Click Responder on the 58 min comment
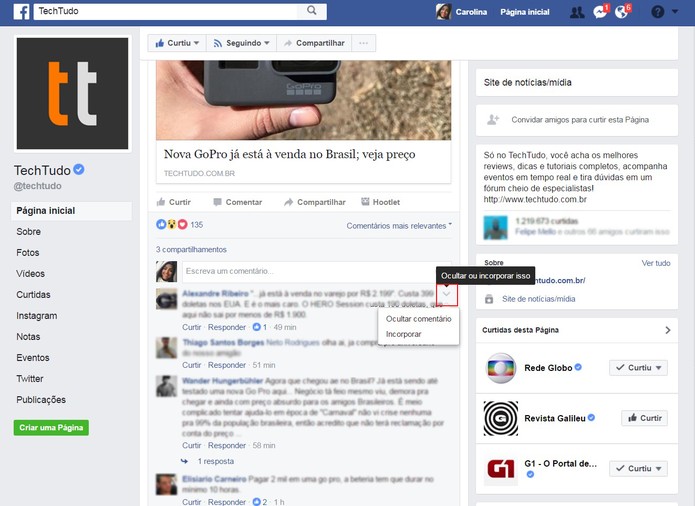Viewport: 695px width, 506px height. pos(226,445)
